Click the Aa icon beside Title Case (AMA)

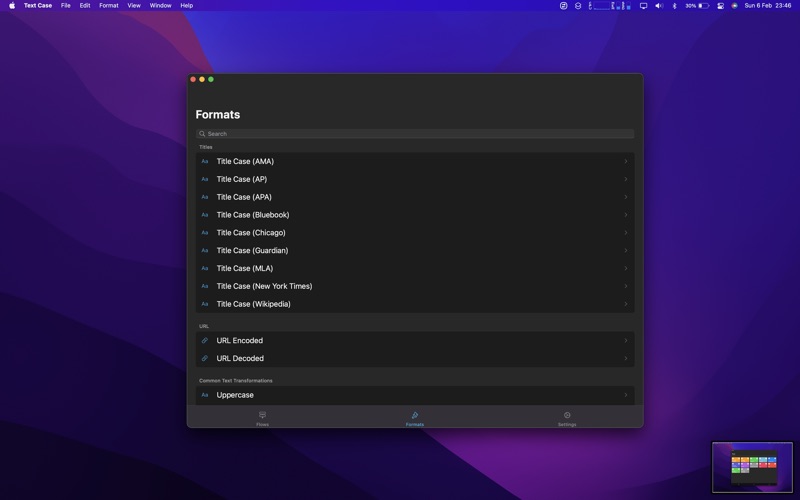tap(205, 161)
